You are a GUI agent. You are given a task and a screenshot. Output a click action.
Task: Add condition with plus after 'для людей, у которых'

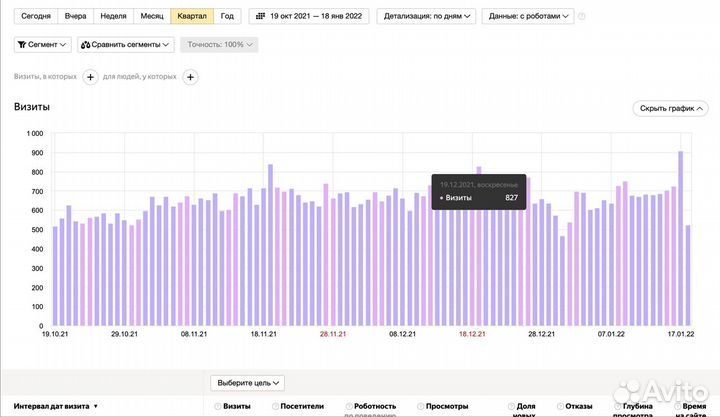[x=190, y=77]
